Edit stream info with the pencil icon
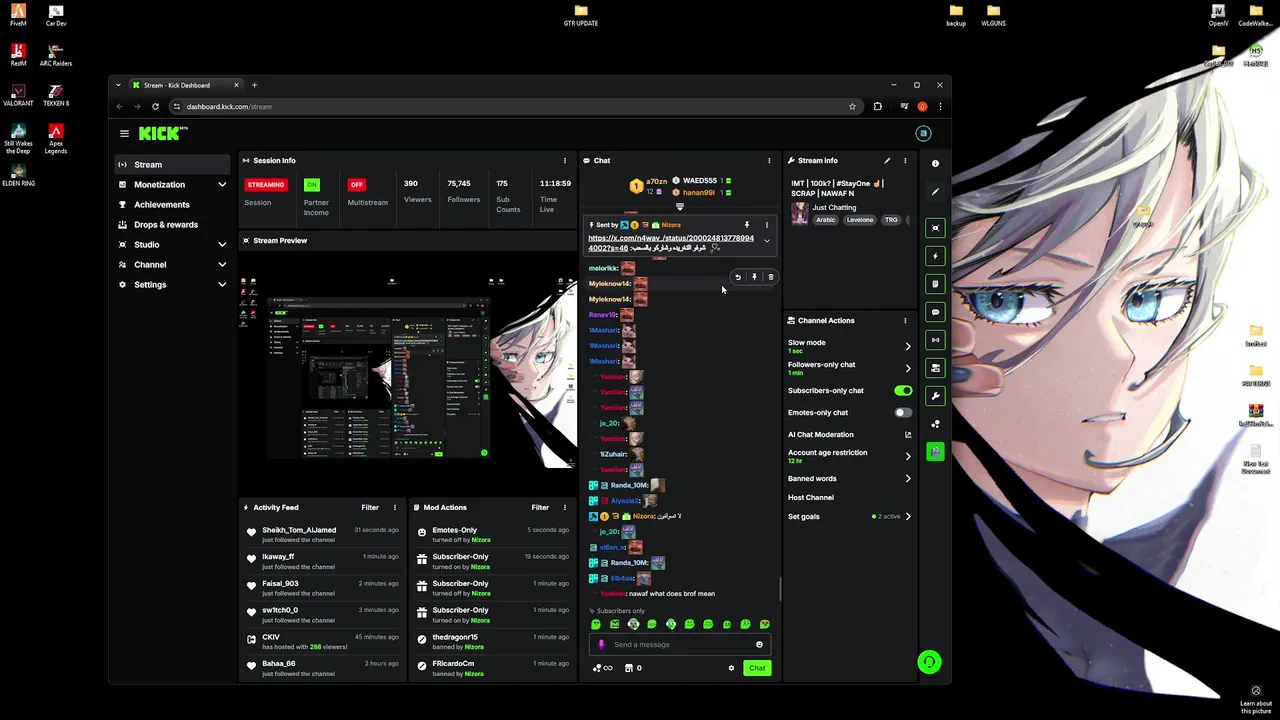The width and height of the screenshot is (1280, 720). point(887,160)
